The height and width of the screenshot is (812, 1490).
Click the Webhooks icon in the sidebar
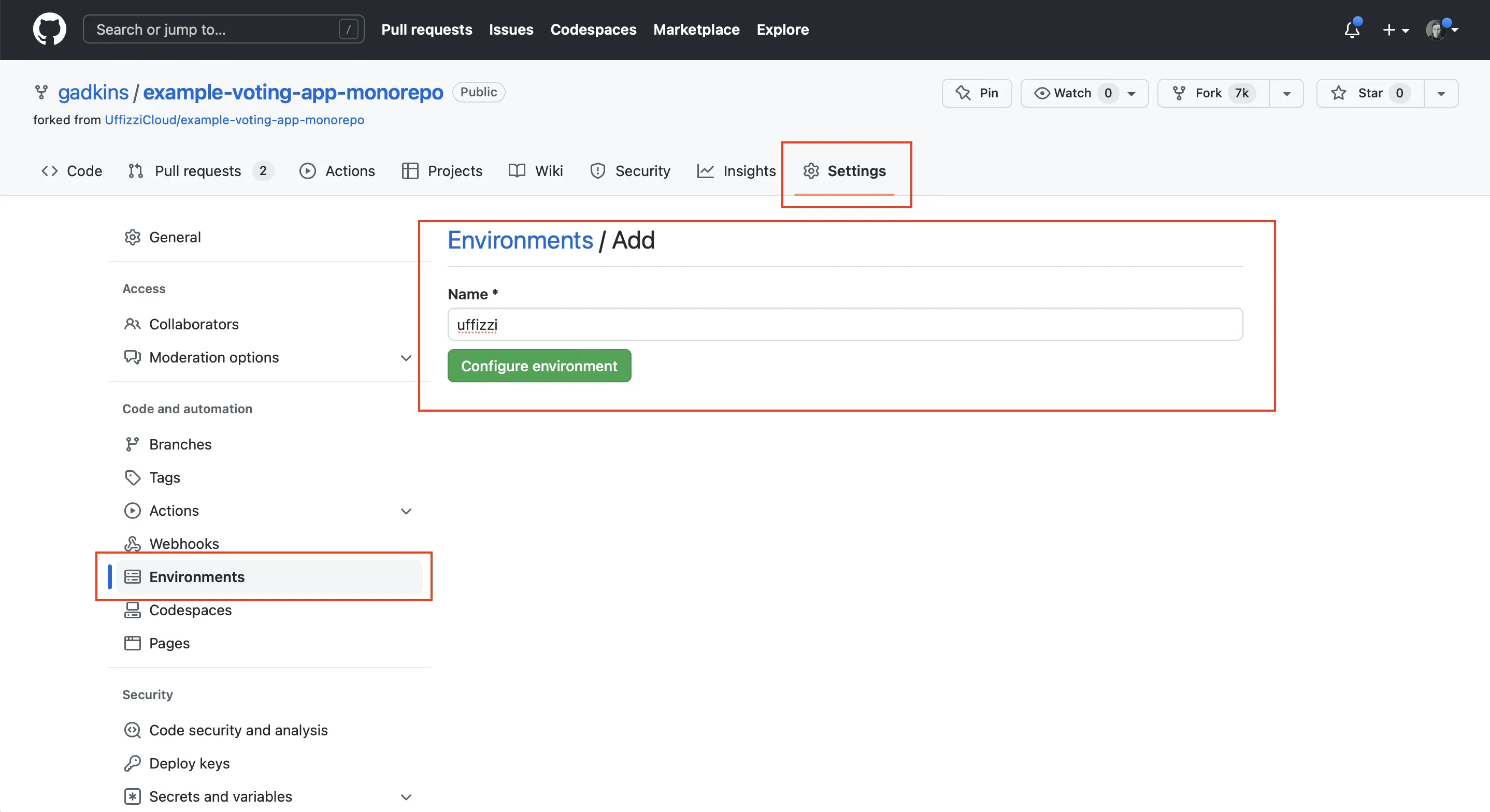point(133,544)
